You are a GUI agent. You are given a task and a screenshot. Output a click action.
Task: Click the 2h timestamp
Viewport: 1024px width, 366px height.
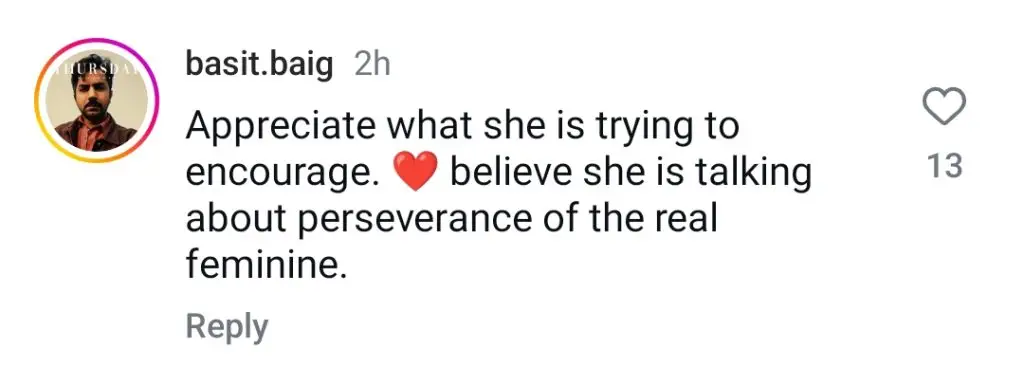click(x=371, y=65)
